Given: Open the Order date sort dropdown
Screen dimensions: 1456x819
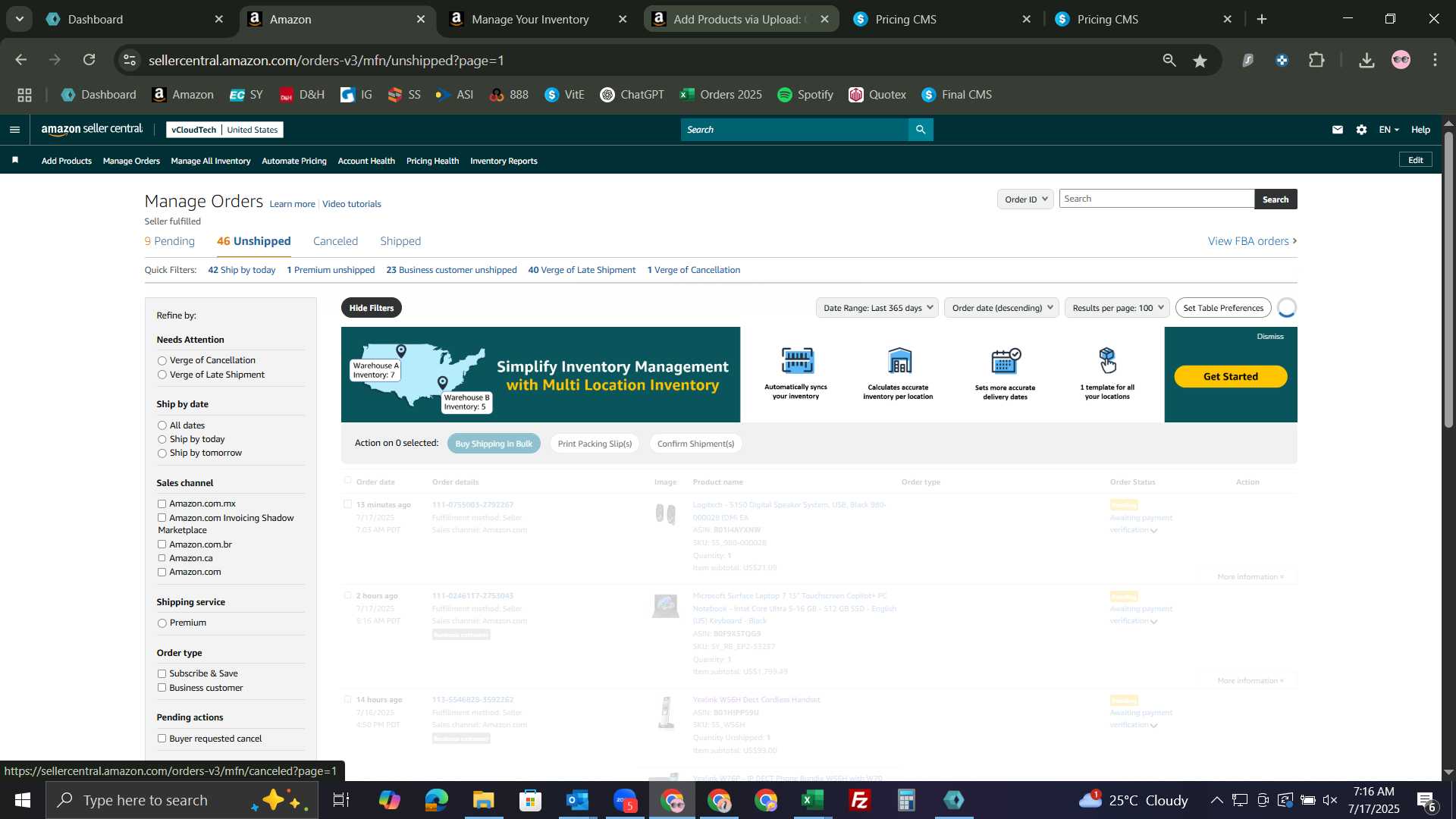Looking at the screenshot, I should (x=1002, y=308).
